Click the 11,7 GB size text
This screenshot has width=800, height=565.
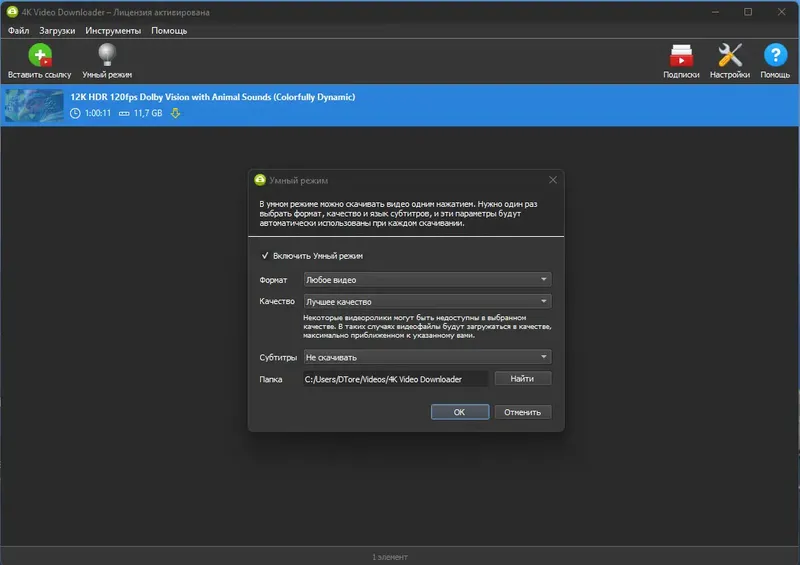(148, 113)
